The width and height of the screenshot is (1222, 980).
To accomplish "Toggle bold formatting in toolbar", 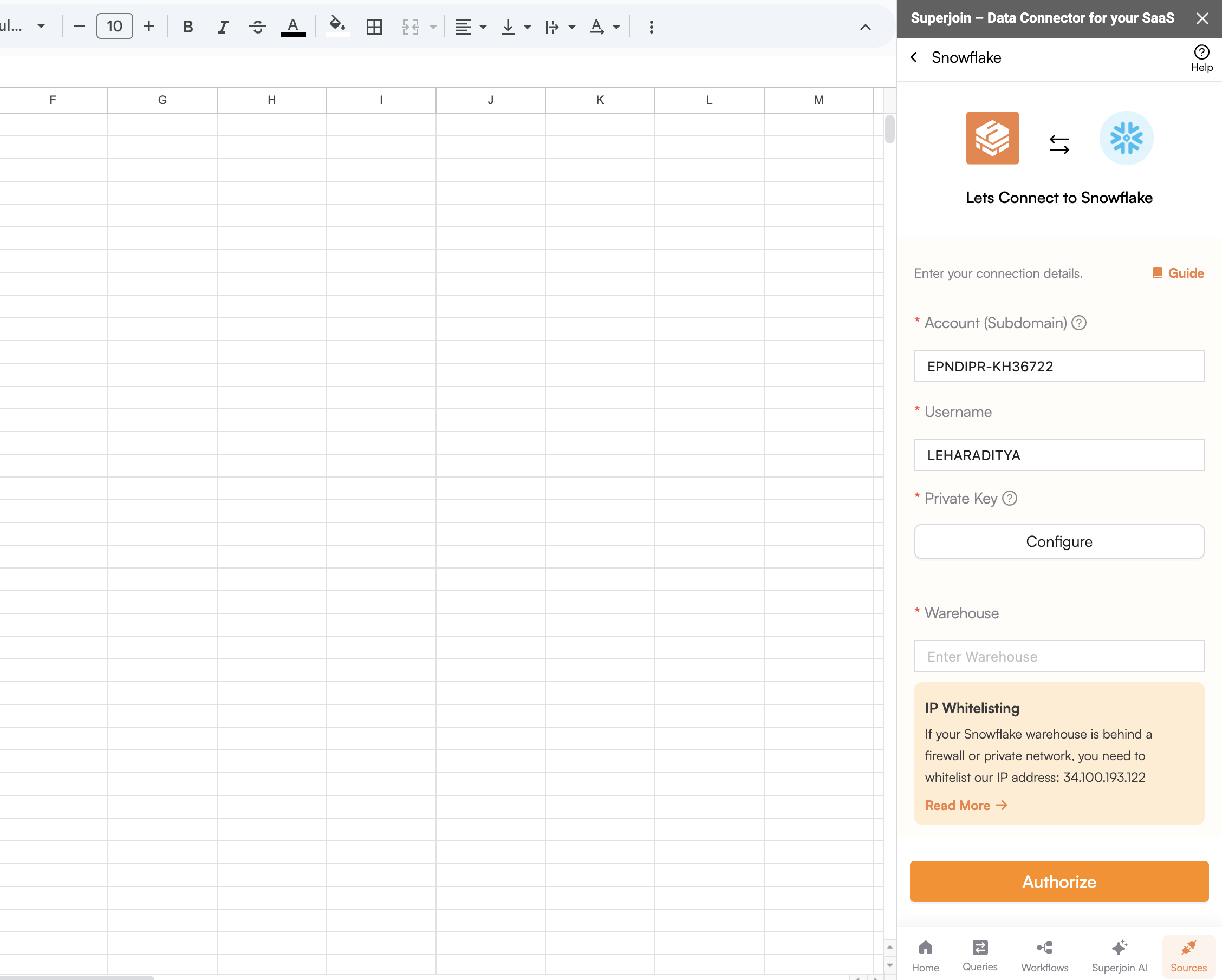I will point(188,27).
